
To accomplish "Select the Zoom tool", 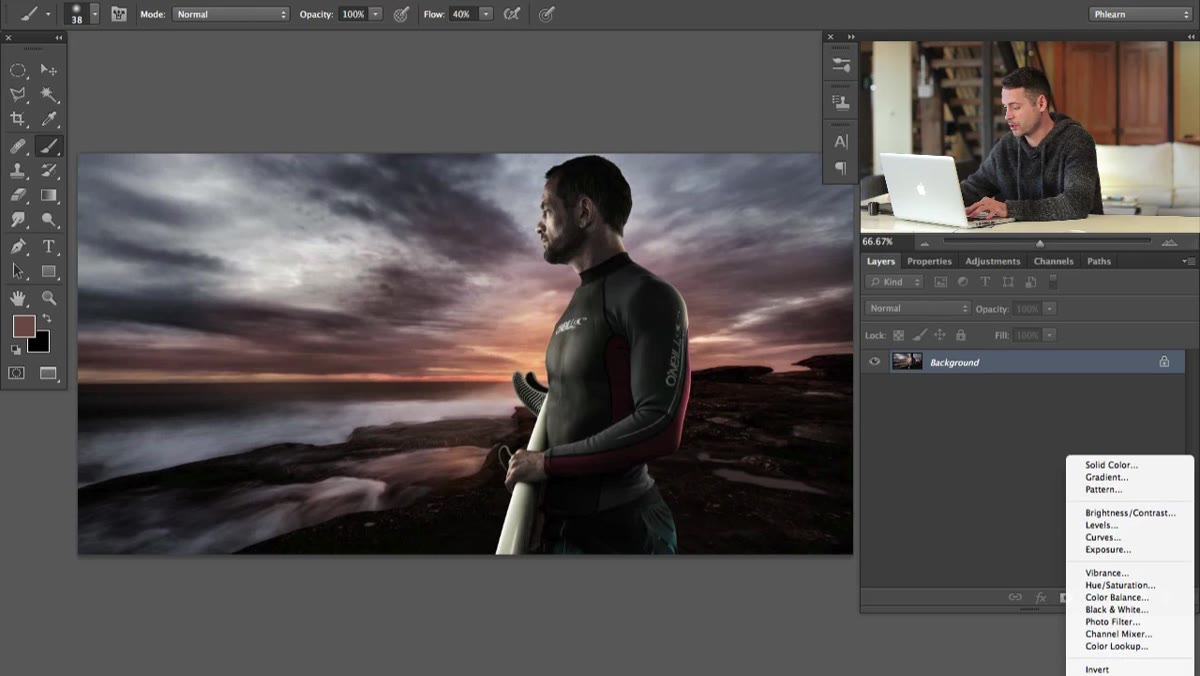I will 48,298.
